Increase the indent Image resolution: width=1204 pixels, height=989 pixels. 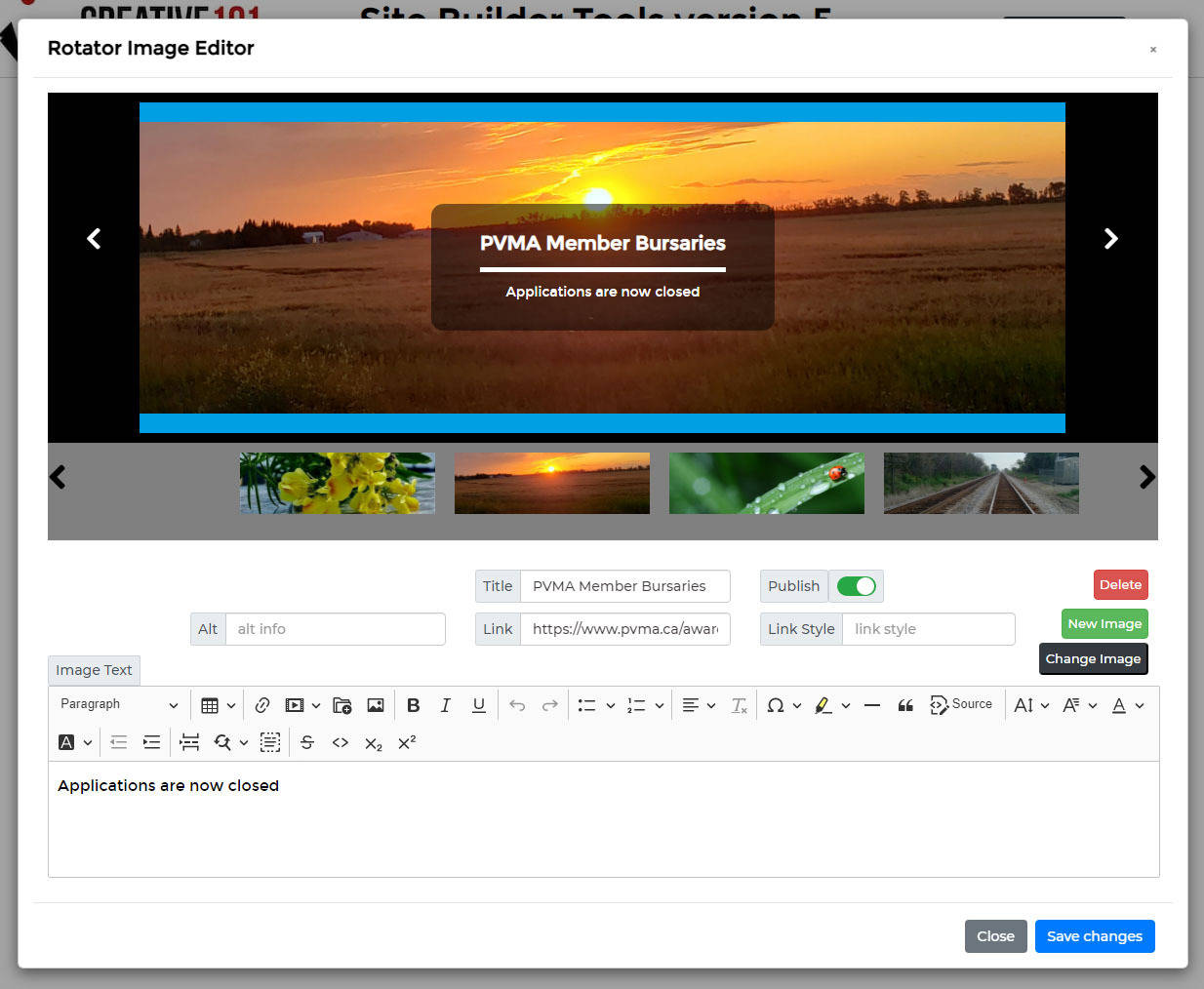tap(151, 742)
